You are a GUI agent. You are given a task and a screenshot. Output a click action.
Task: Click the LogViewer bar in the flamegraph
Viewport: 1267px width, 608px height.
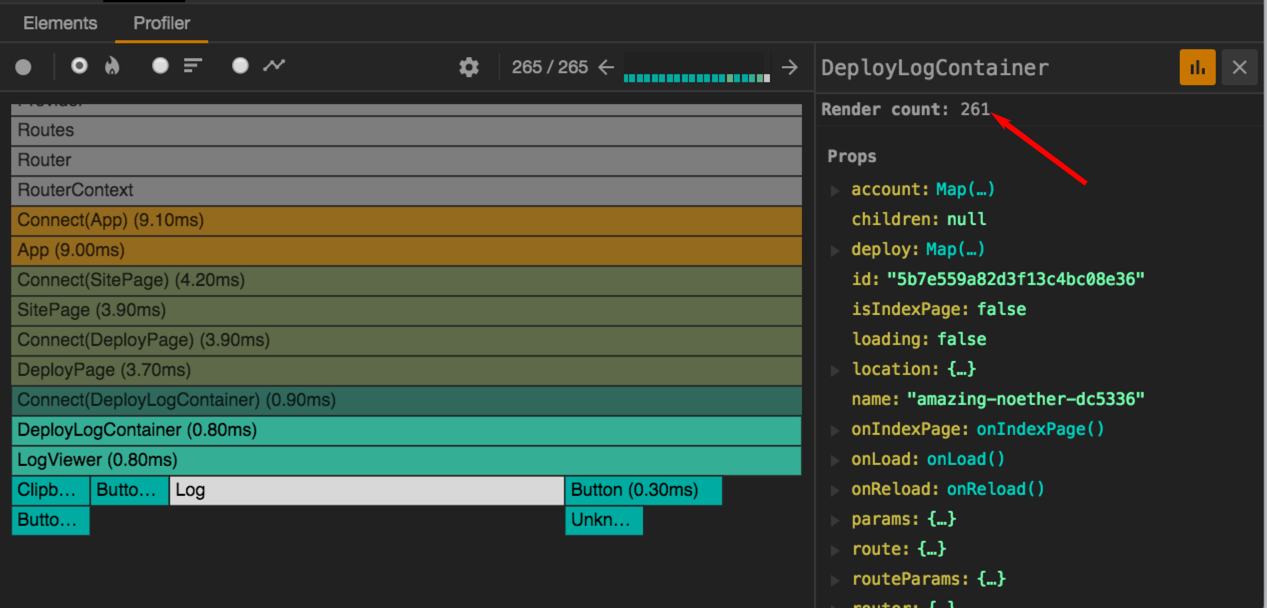pyautogui.click(x=400, y=460)
